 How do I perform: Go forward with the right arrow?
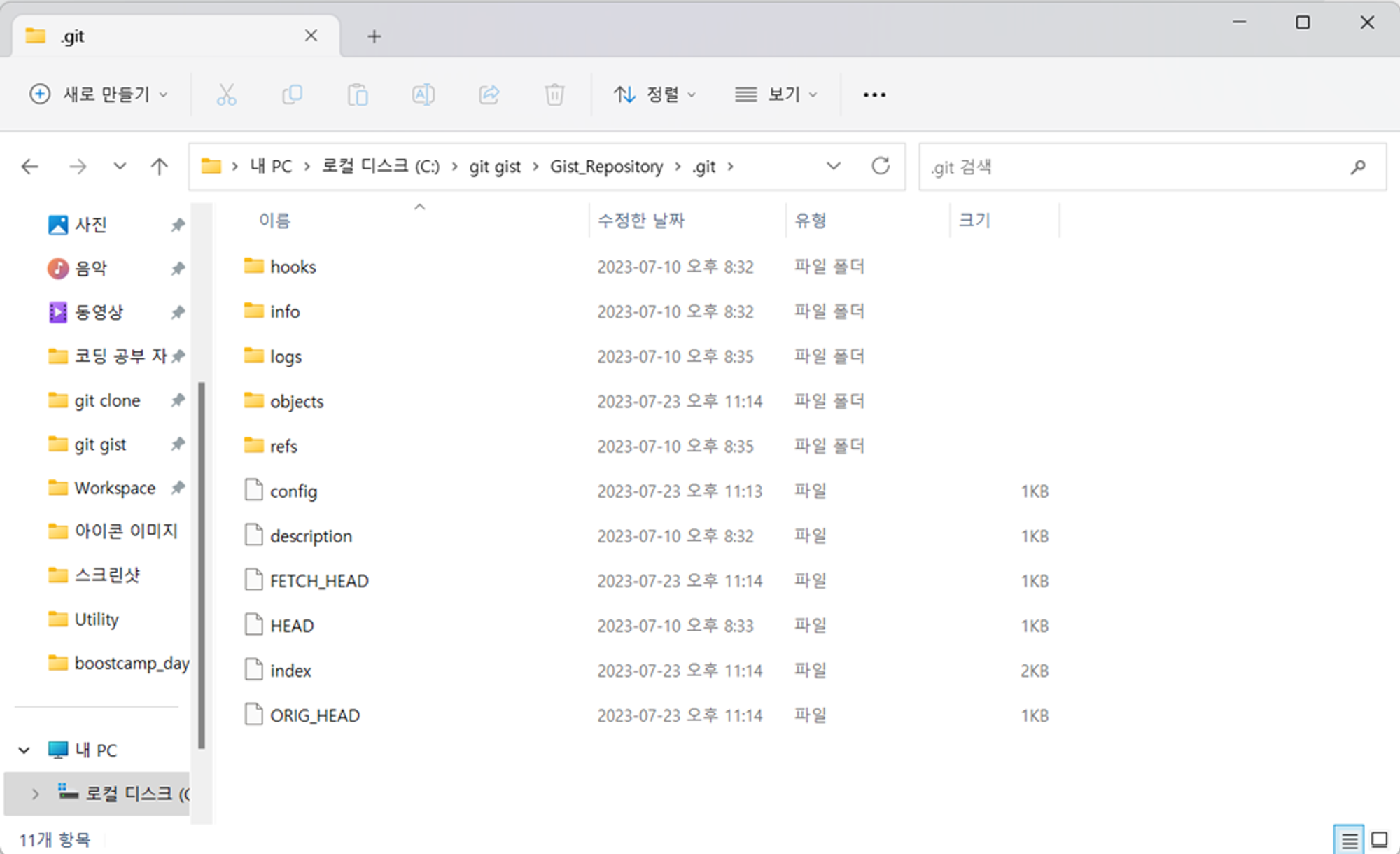tap(78, 167)
